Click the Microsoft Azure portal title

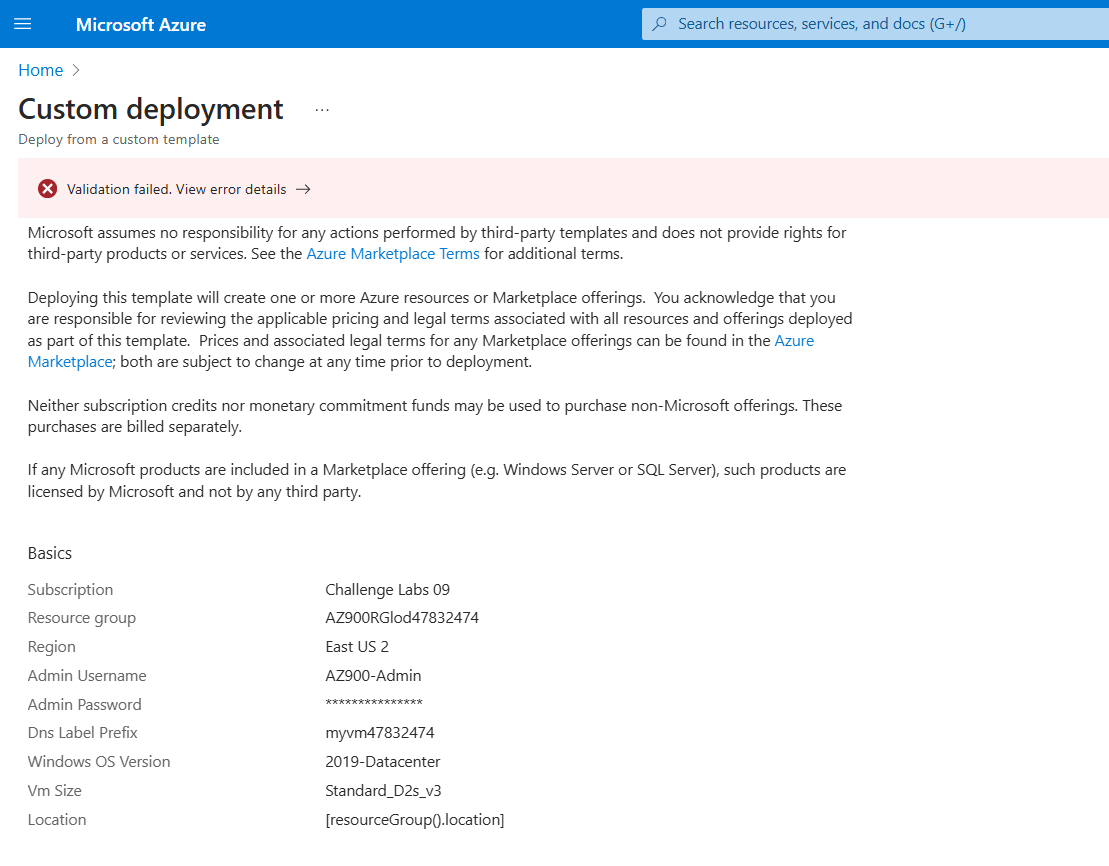[141, 24]
